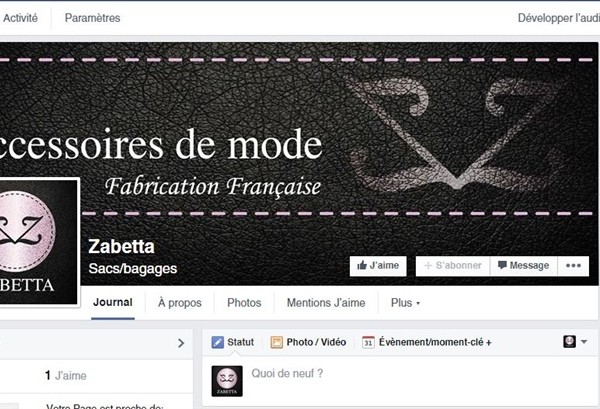The width and height of the screenshot is (600, 409).
Task: Open the Paramètres menu item
Action: [92, 18]
